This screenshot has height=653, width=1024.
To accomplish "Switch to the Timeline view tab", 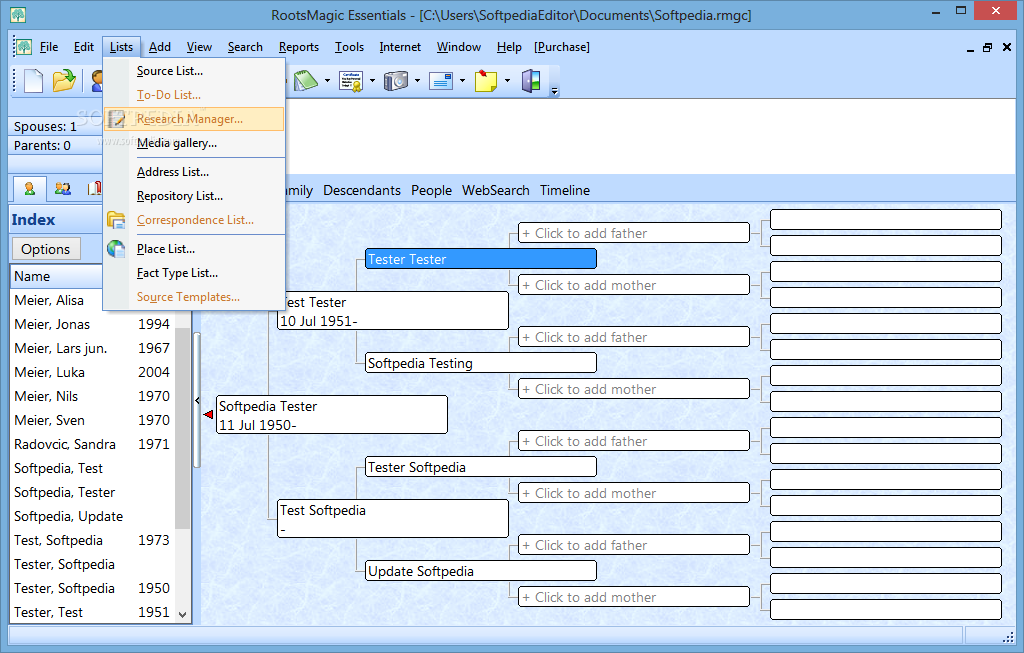I will [565, 191].
